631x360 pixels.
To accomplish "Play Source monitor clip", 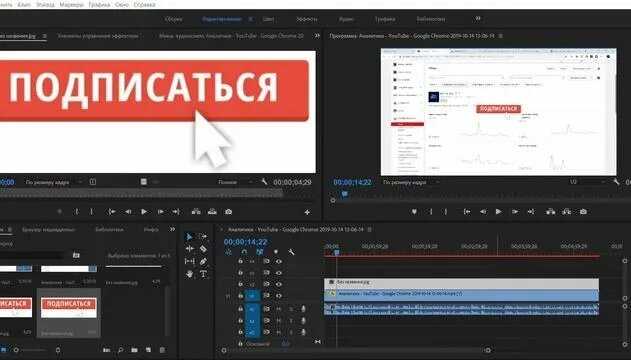I will (x=144, y=212).
